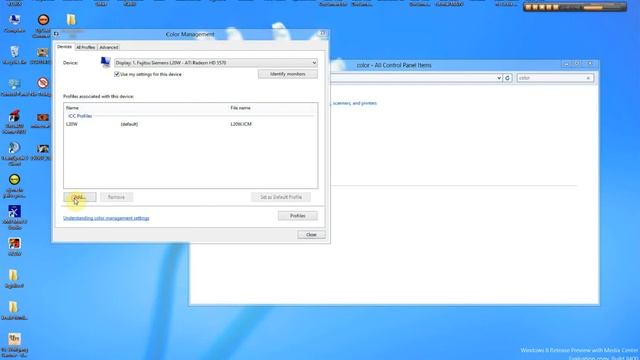Open the Device display dropdown
The image size is (640, 360).
216,62
